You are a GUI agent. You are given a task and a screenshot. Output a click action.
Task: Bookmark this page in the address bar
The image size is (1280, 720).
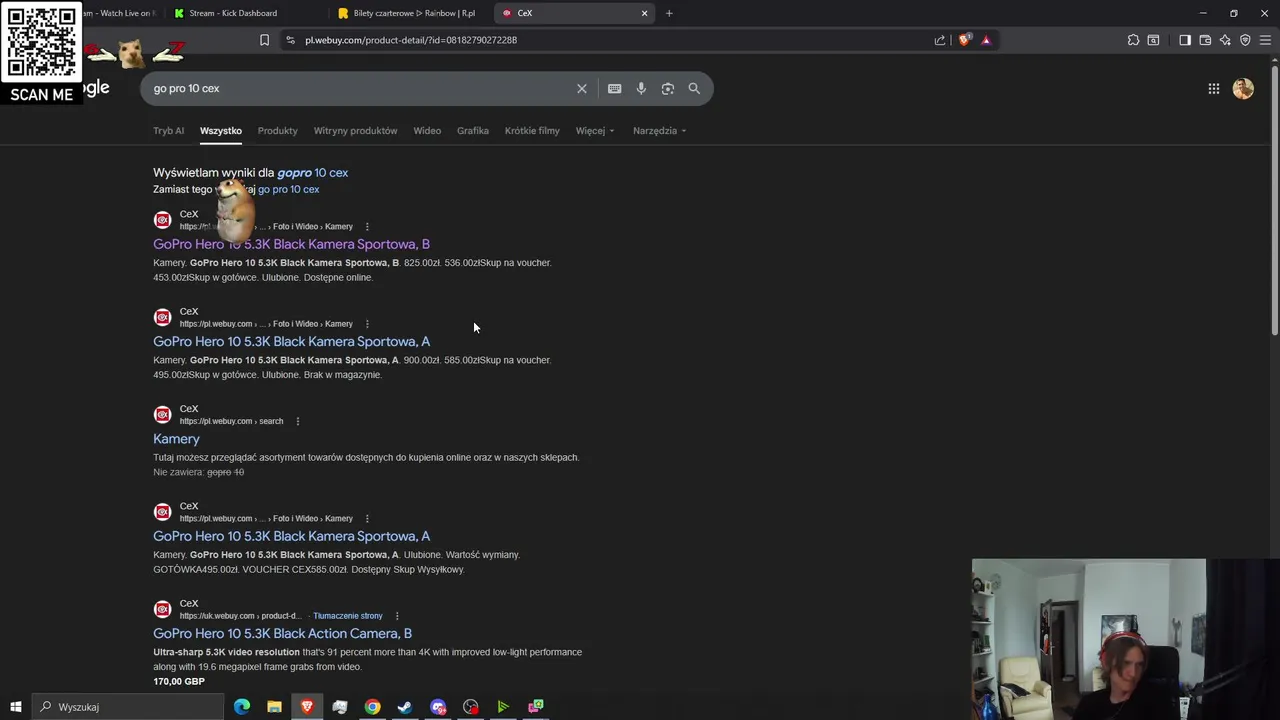tap(264, 40)
